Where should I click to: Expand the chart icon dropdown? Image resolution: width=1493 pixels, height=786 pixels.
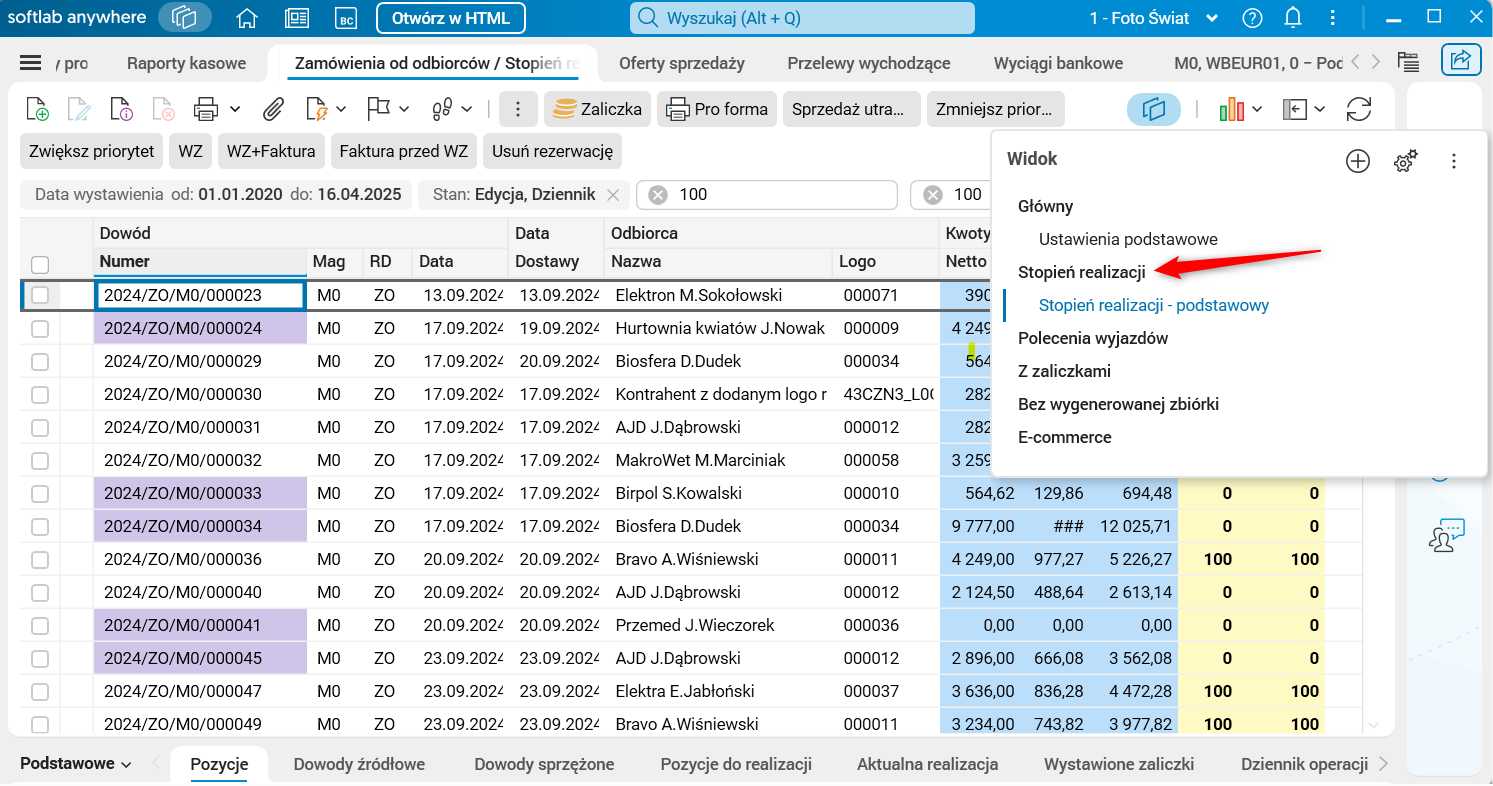pyautogui.click(x=1257, y=109)
